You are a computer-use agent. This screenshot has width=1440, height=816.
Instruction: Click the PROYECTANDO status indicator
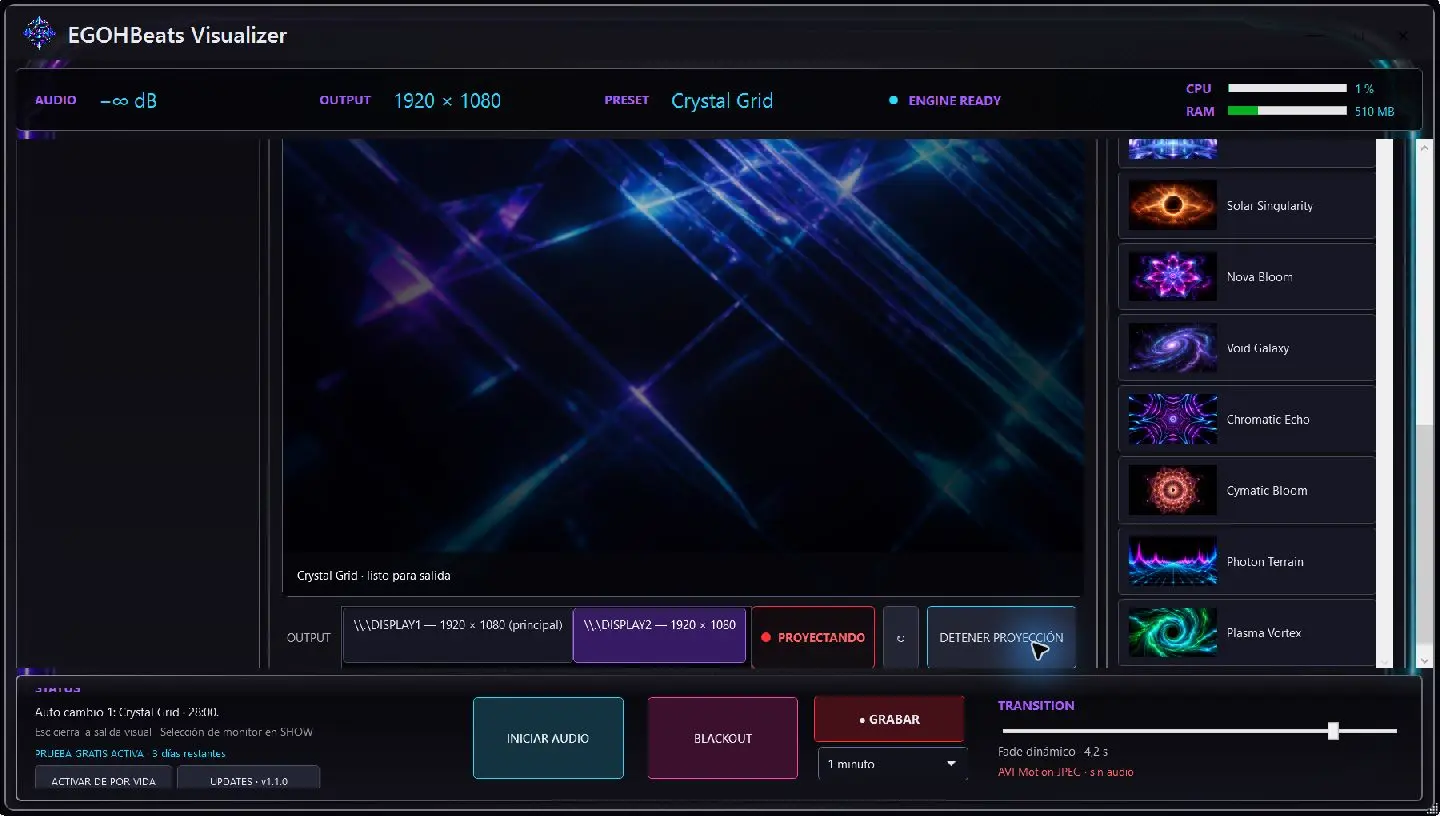pyautogui.click(x=813, y=637)
